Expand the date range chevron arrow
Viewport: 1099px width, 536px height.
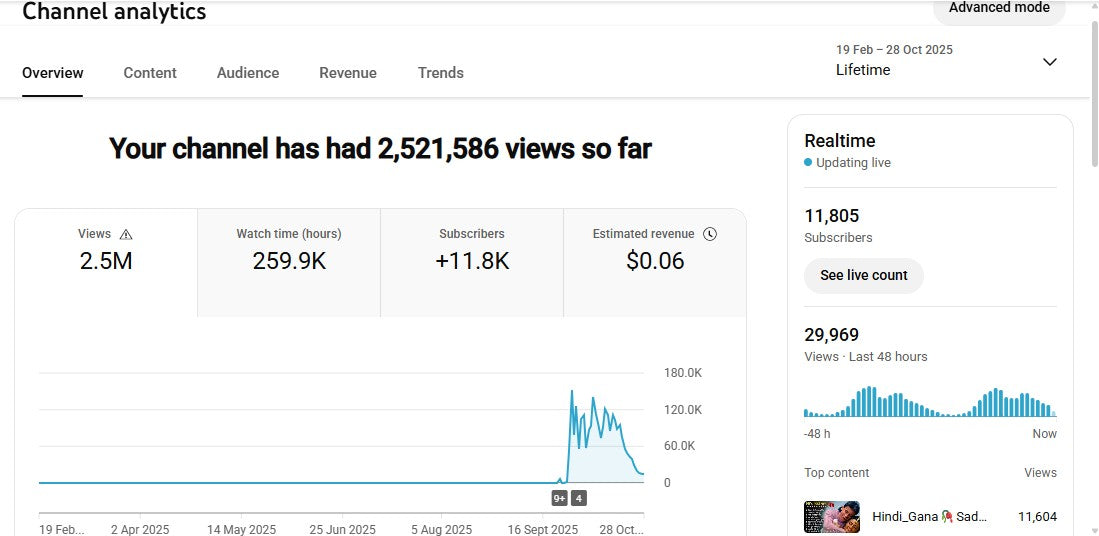click(1049, 62)
